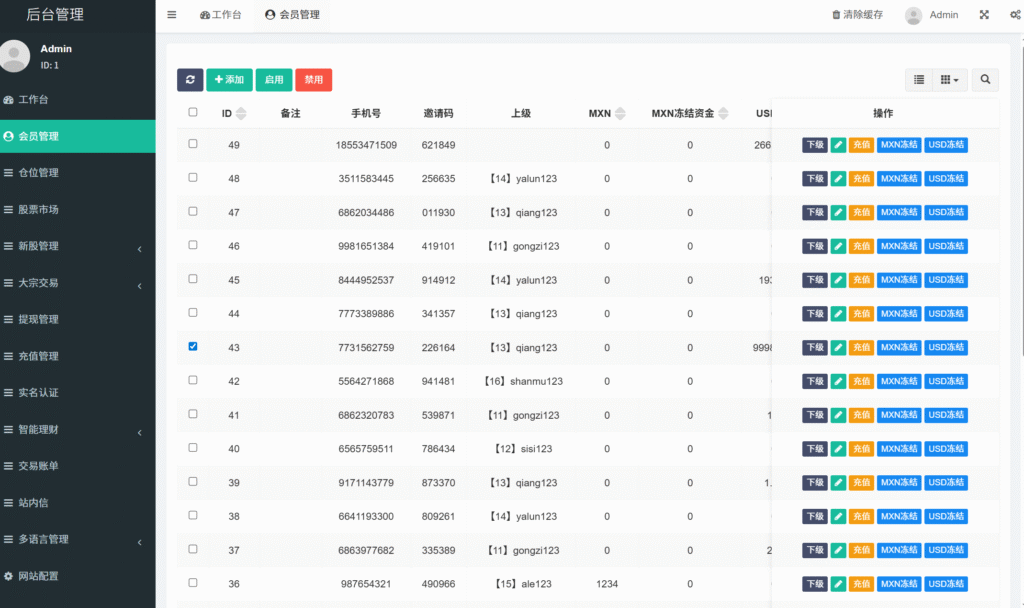Uncheck the checkbox for row ID 43

coord(193,346)
